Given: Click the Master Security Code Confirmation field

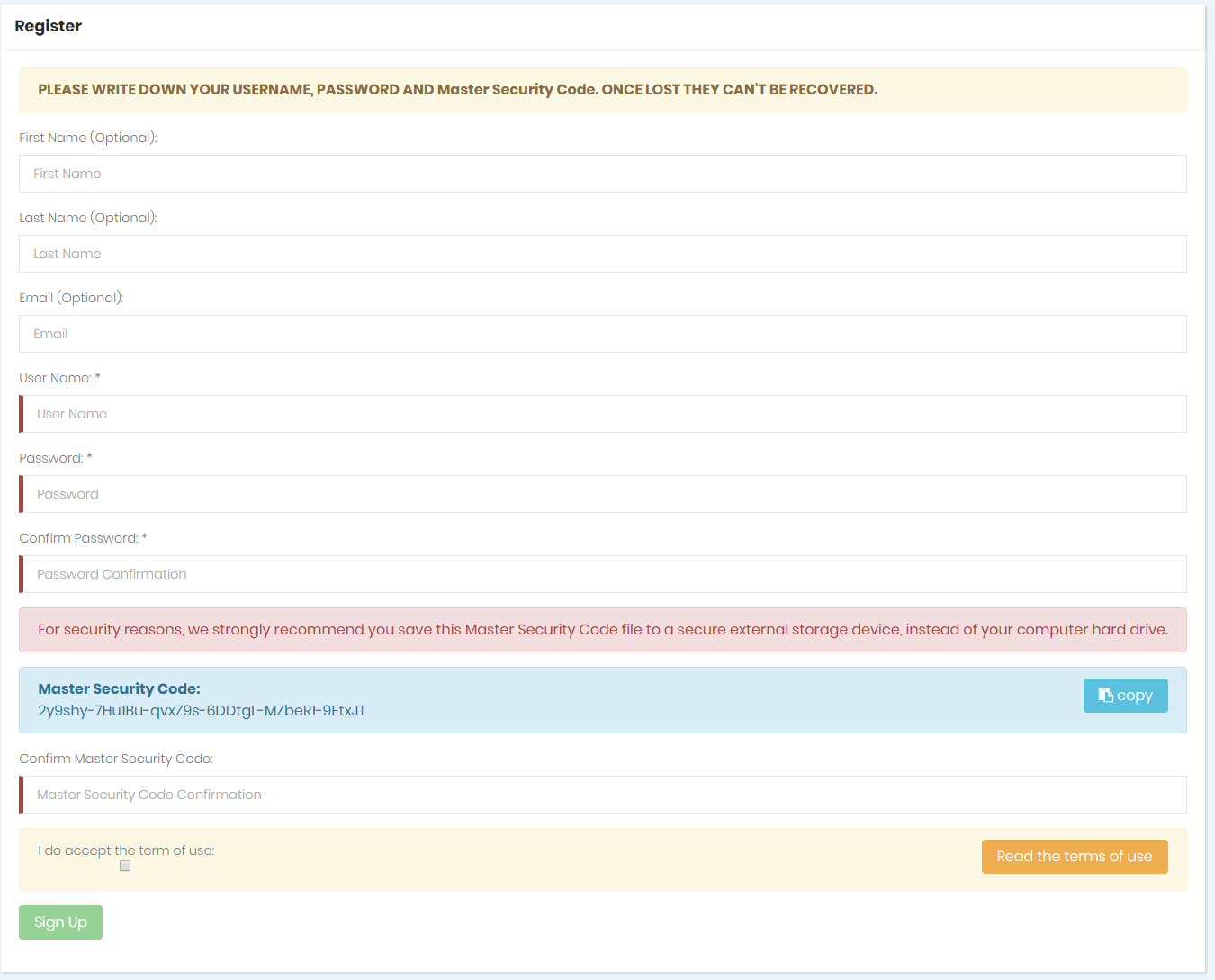Looking at the screenshot, I should (x=602, y=795).
